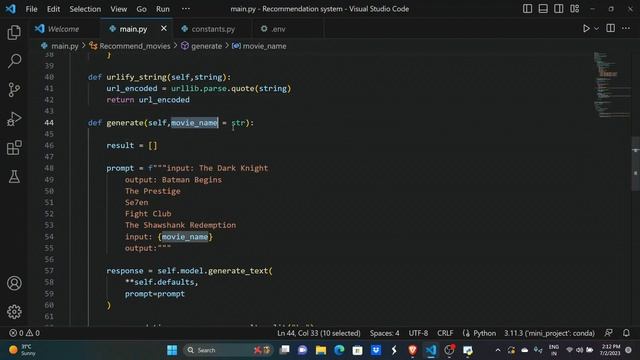Image resolution: width=640 pixels, height=360 pixels.
Task: Click Recommend_movies class breadcrumb
Action: [x=135, y=46]
